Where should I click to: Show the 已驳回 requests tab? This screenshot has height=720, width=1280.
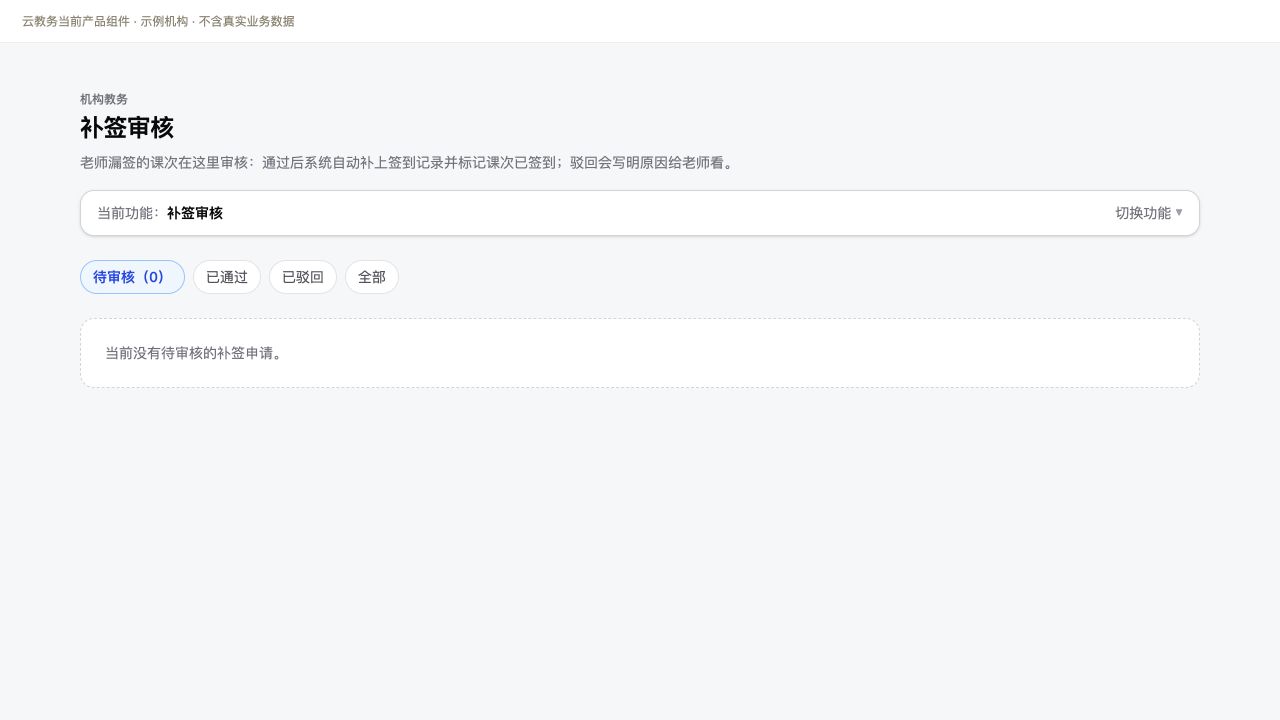[x=303, y=277]
